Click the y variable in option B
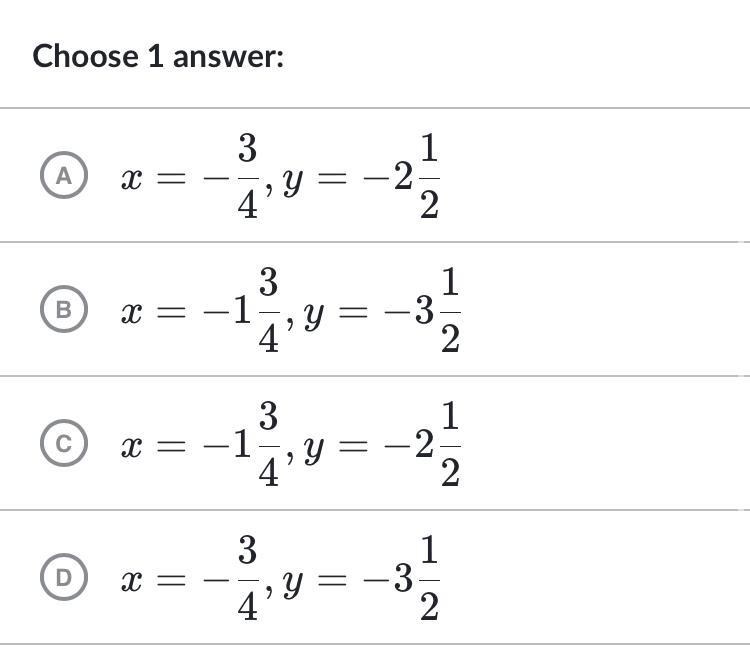 (x=313, y=318)
